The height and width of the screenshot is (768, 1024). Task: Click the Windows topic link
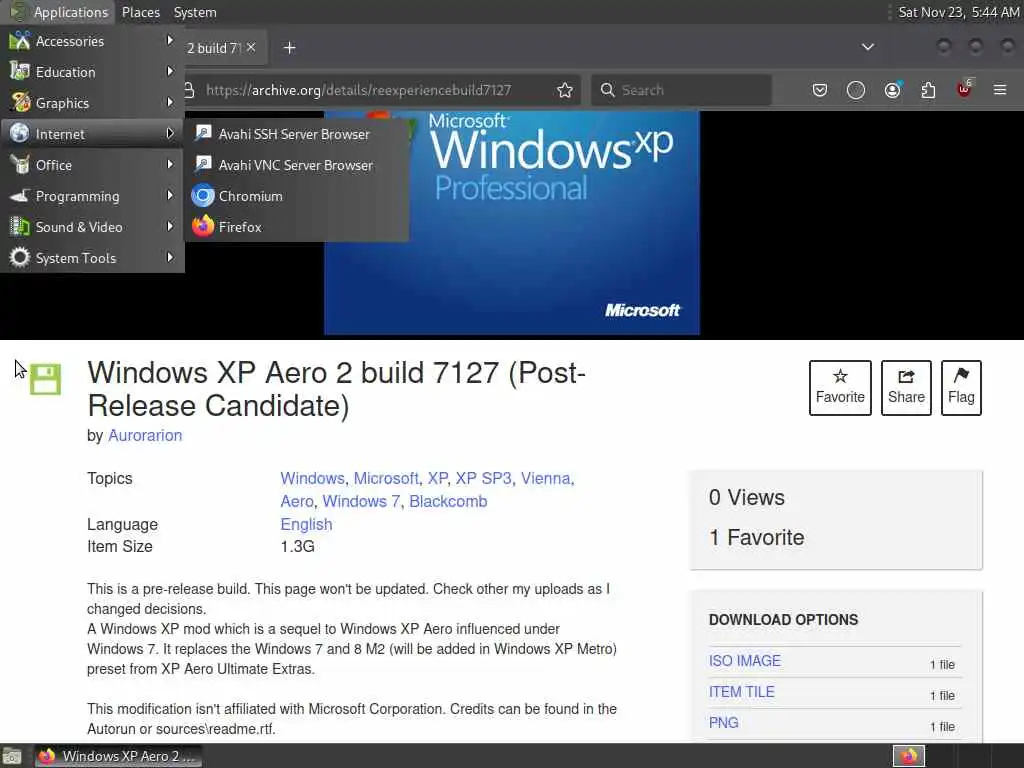pyautogui.click(x=312, y=479)
